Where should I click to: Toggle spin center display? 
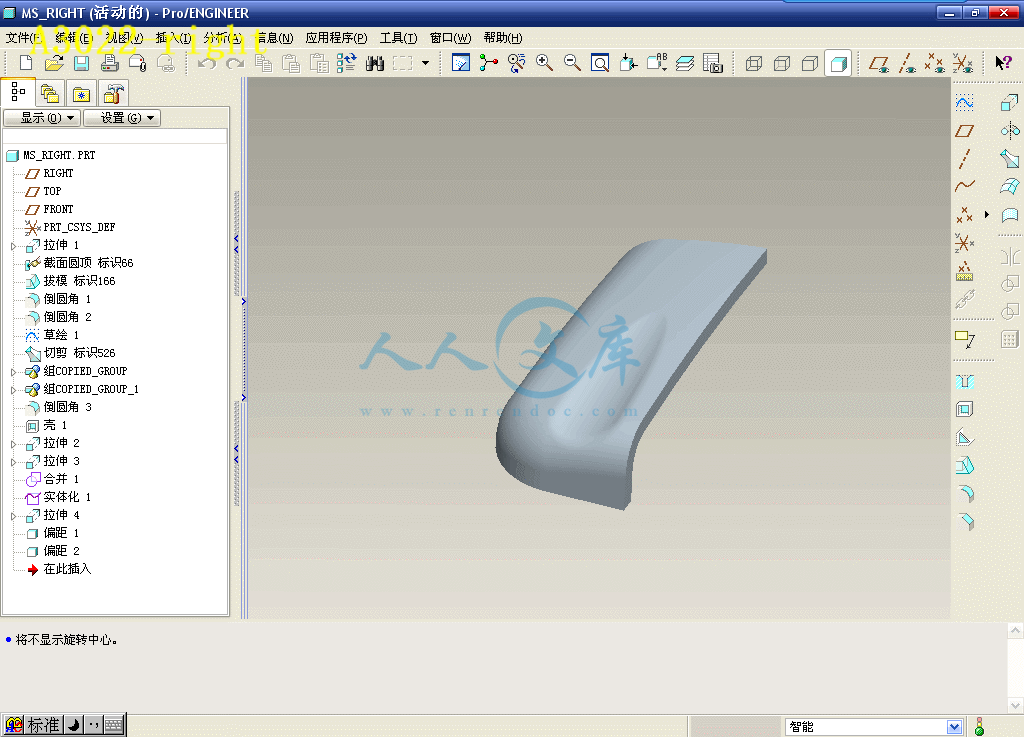488,63
